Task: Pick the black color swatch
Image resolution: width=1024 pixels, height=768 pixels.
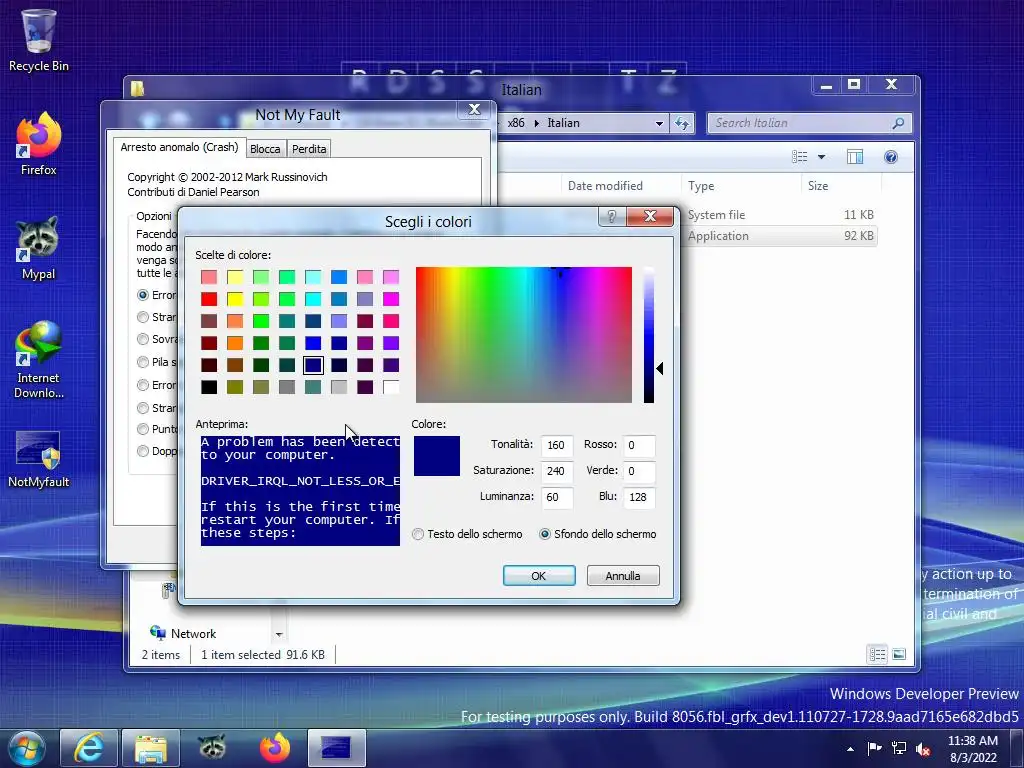Action: pos(209,387)
